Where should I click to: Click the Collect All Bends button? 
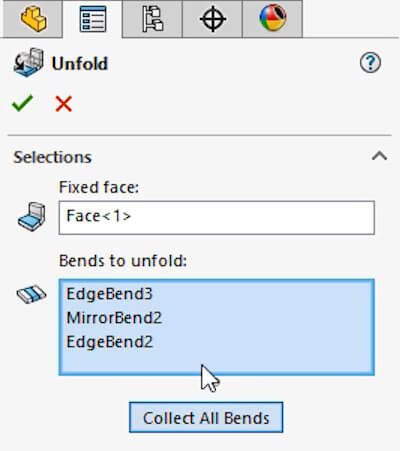click(206, 417)
